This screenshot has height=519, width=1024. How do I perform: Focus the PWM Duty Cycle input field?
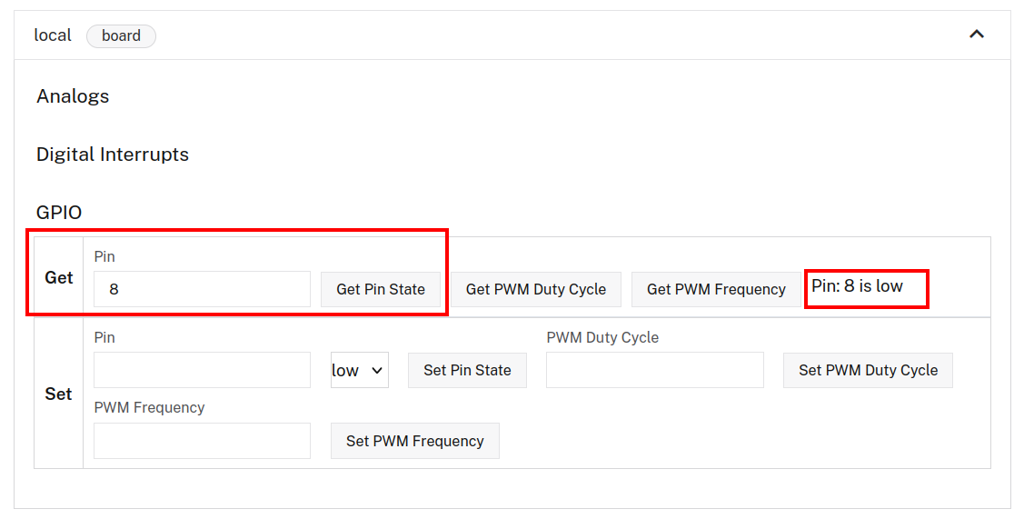[x=654, y=370]
